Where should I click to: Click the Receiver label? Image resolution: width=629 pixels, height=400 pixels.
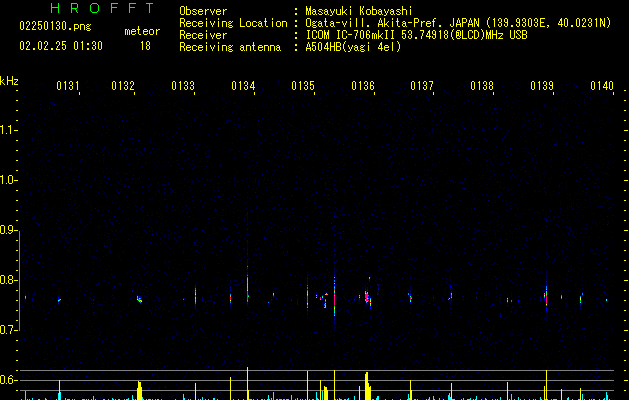203,35
